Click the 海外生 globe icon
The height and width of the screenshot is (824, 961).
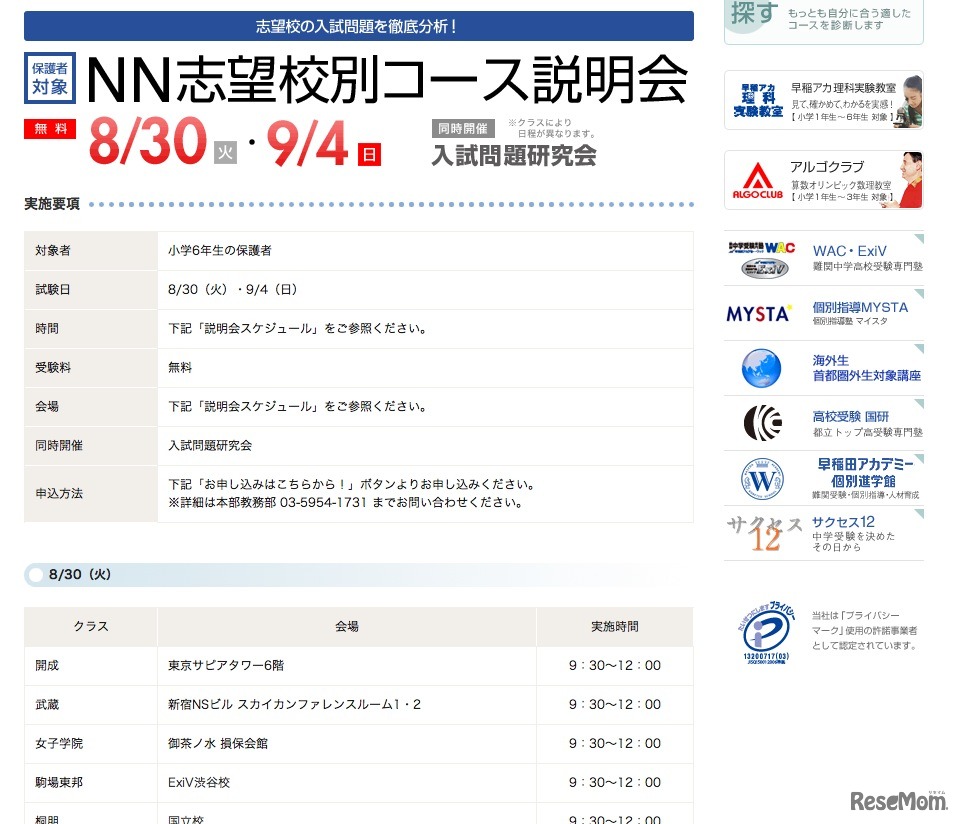point(760,367)
